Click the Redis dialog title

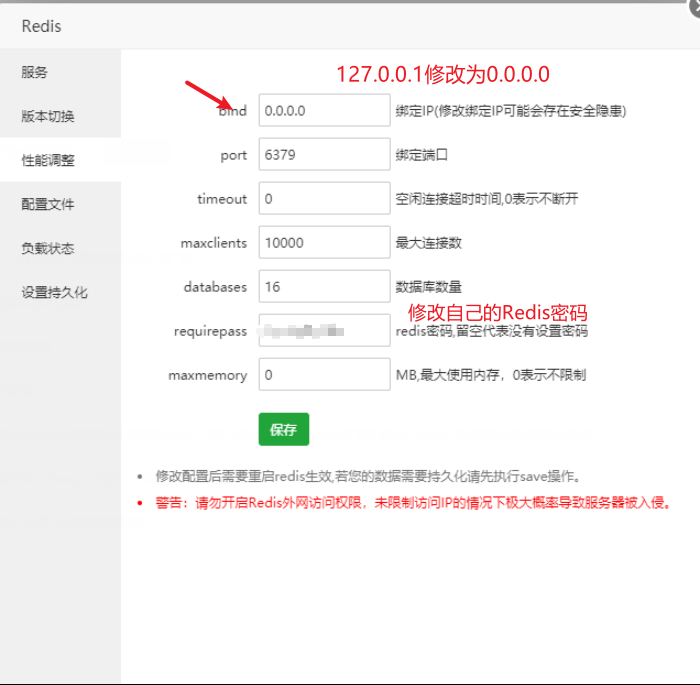point(42,26)
